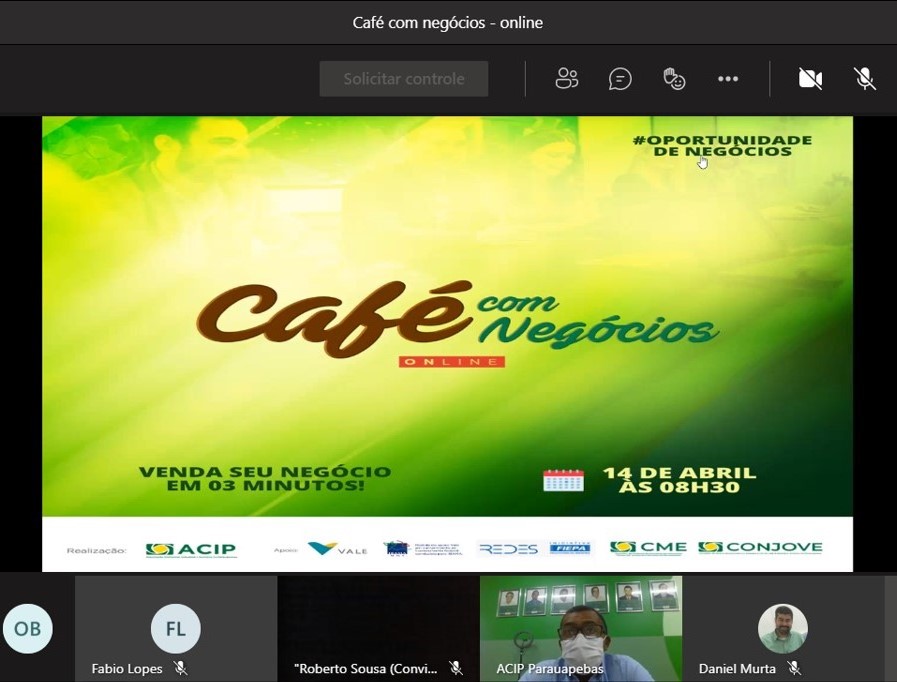
Task: Click muted mic icon beside Roberto Sousa
Action: (x=456, y=668)
